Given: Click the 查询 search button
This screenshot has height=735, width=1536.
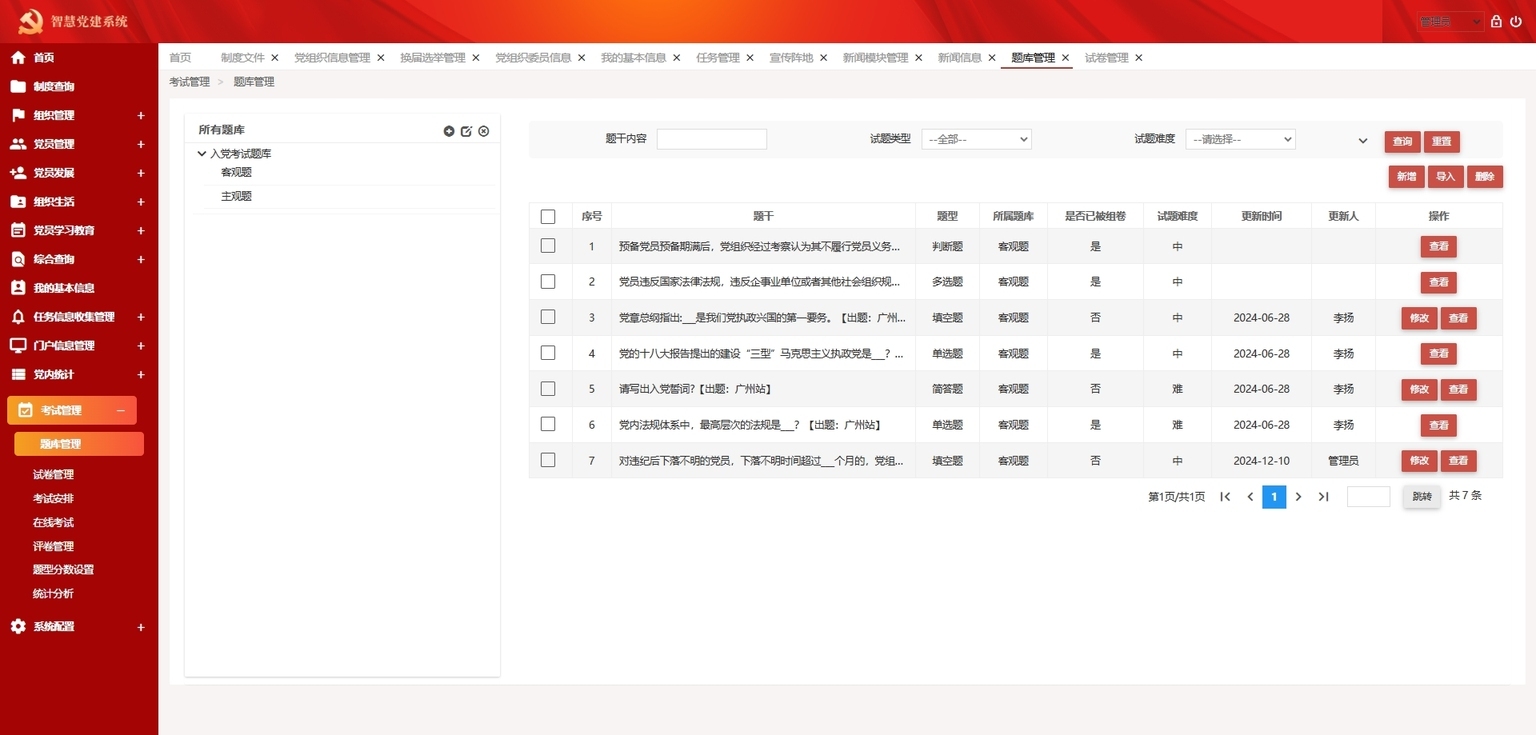Looking at the screenshot, I should tap(1403, 142).
